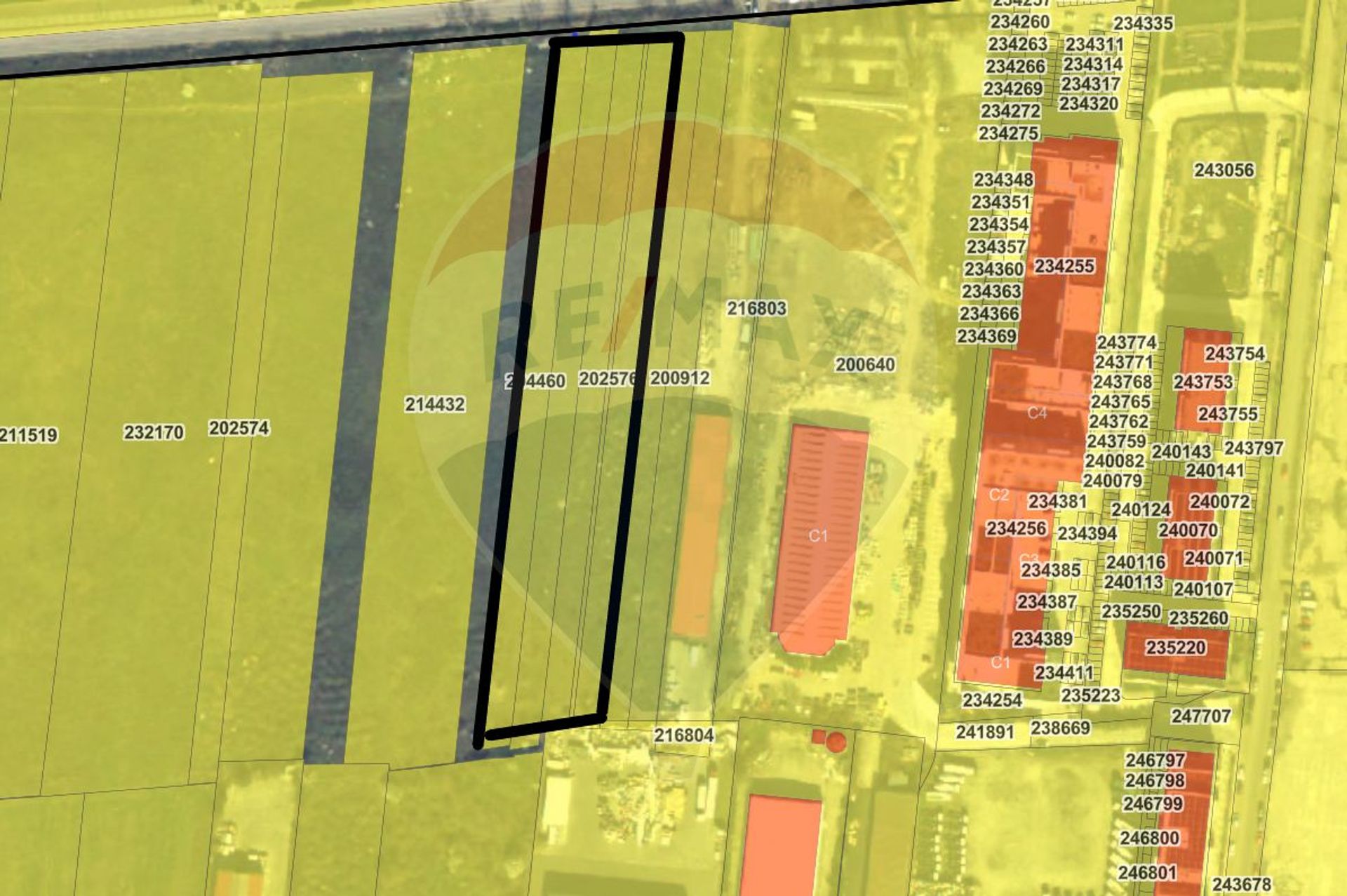Click parcel label 232170
The width and height of the screenshot is (1347, 896).
tap(154, 432)
